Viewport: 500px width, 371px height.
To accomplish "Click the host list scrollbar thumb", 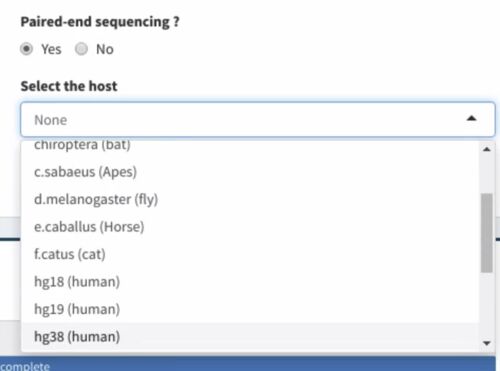I will click(487, 233).
